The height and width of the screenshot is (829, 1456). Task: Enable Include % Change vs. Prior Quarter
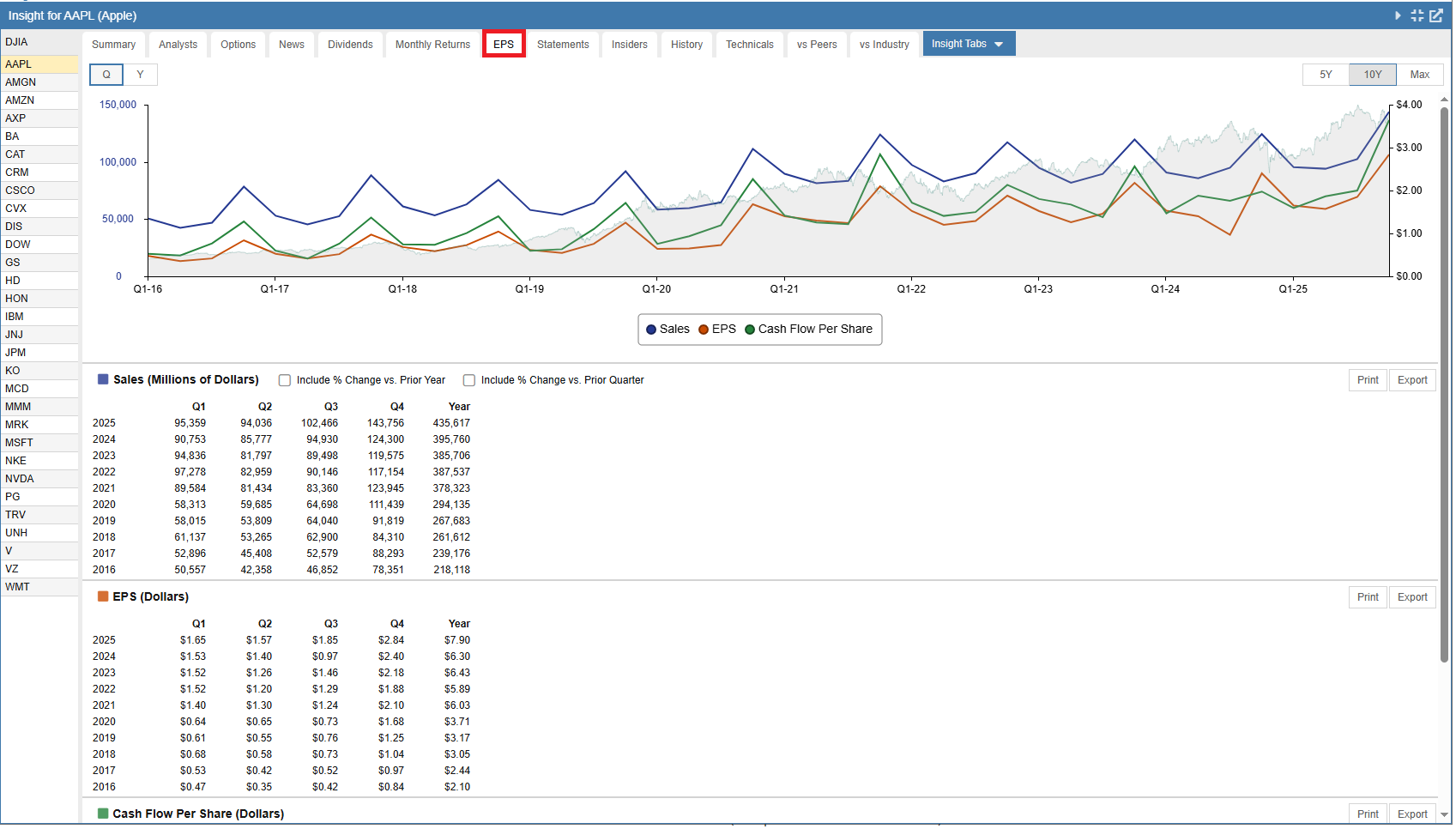[x=469, y=380]
